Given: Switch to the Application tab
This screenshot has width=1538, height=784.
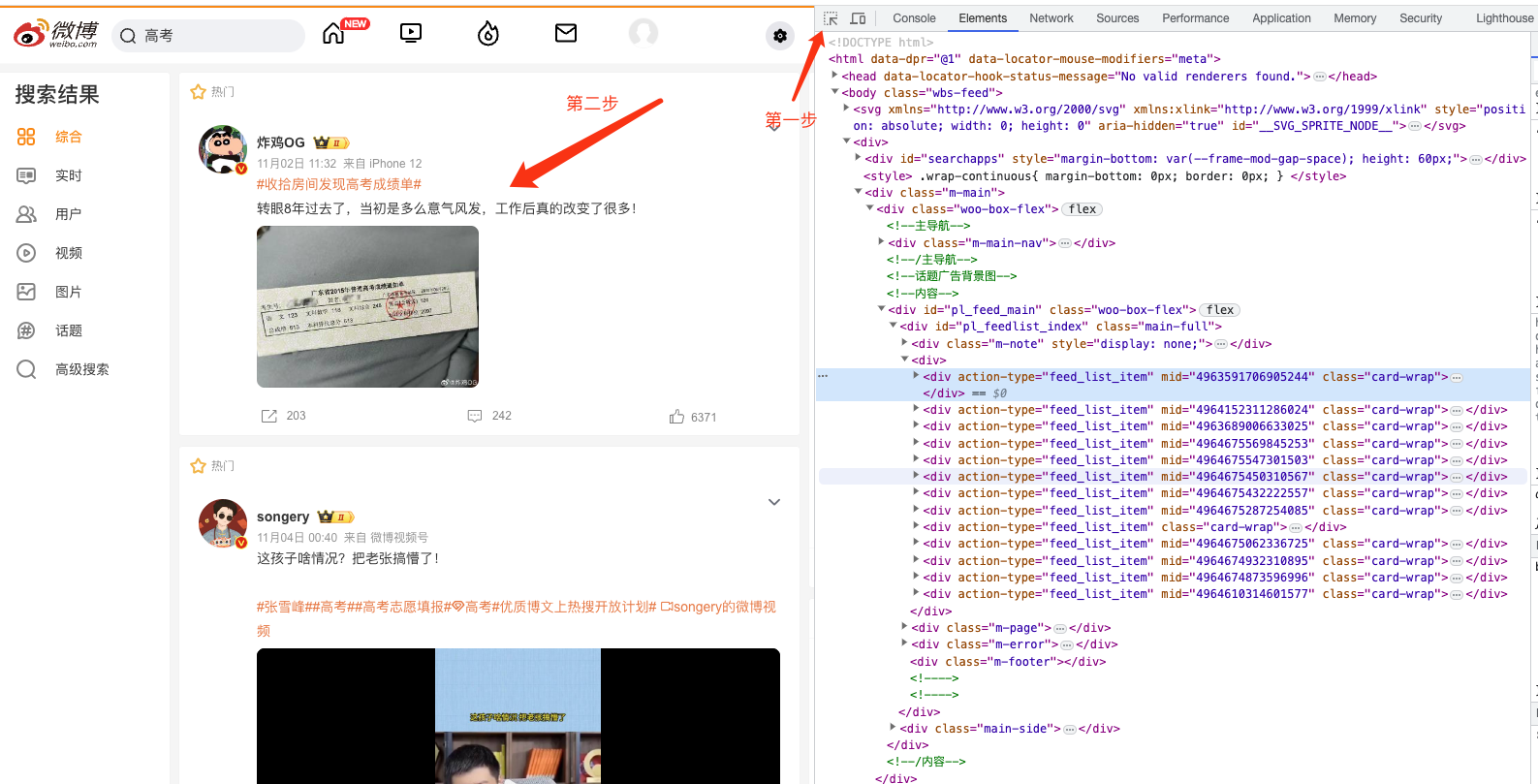Looking at the screenshot, I should point(1281,18).
